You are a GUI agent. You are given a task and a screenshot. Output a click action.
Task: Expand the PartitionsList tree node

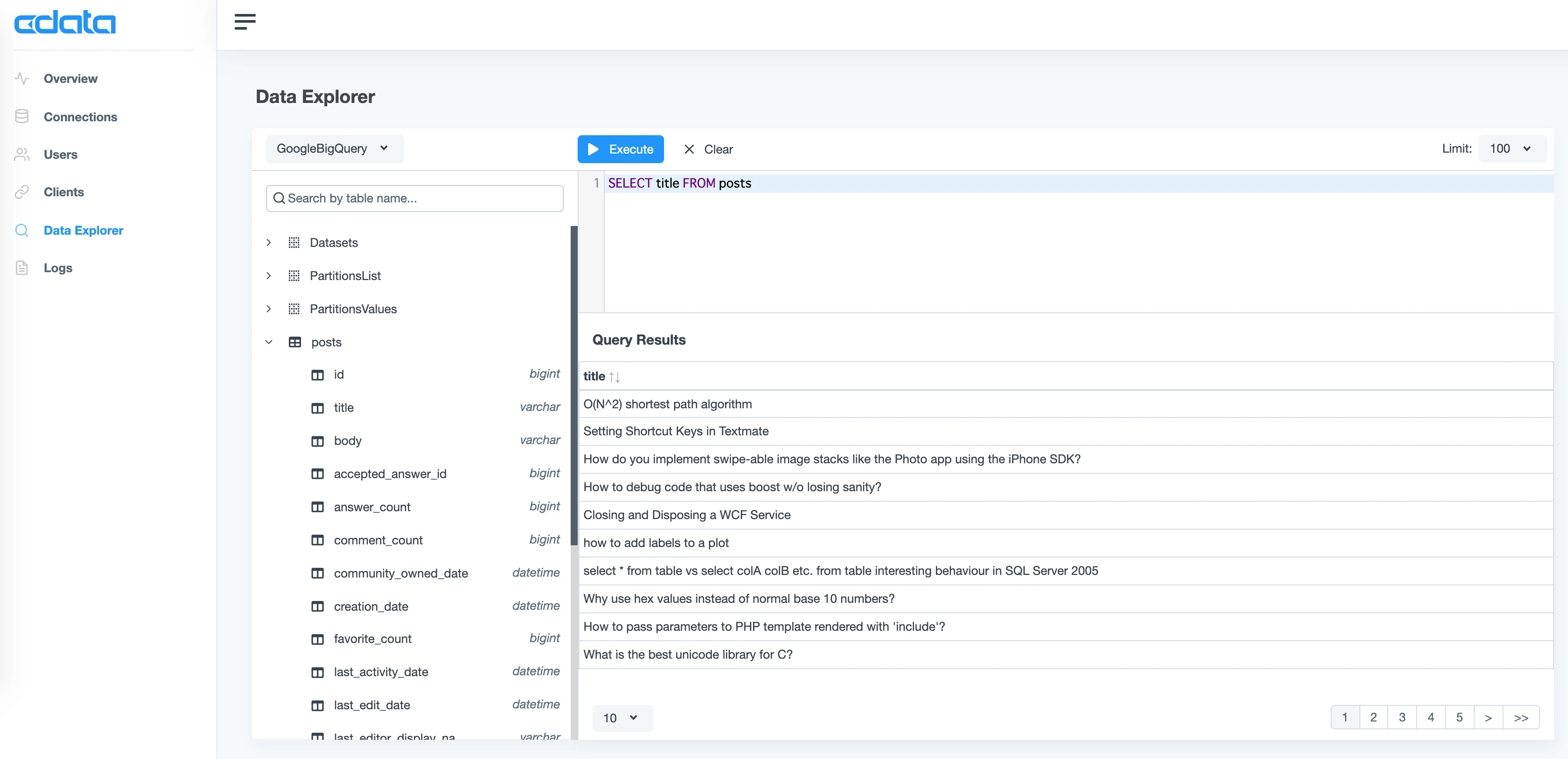coord(268,276)
